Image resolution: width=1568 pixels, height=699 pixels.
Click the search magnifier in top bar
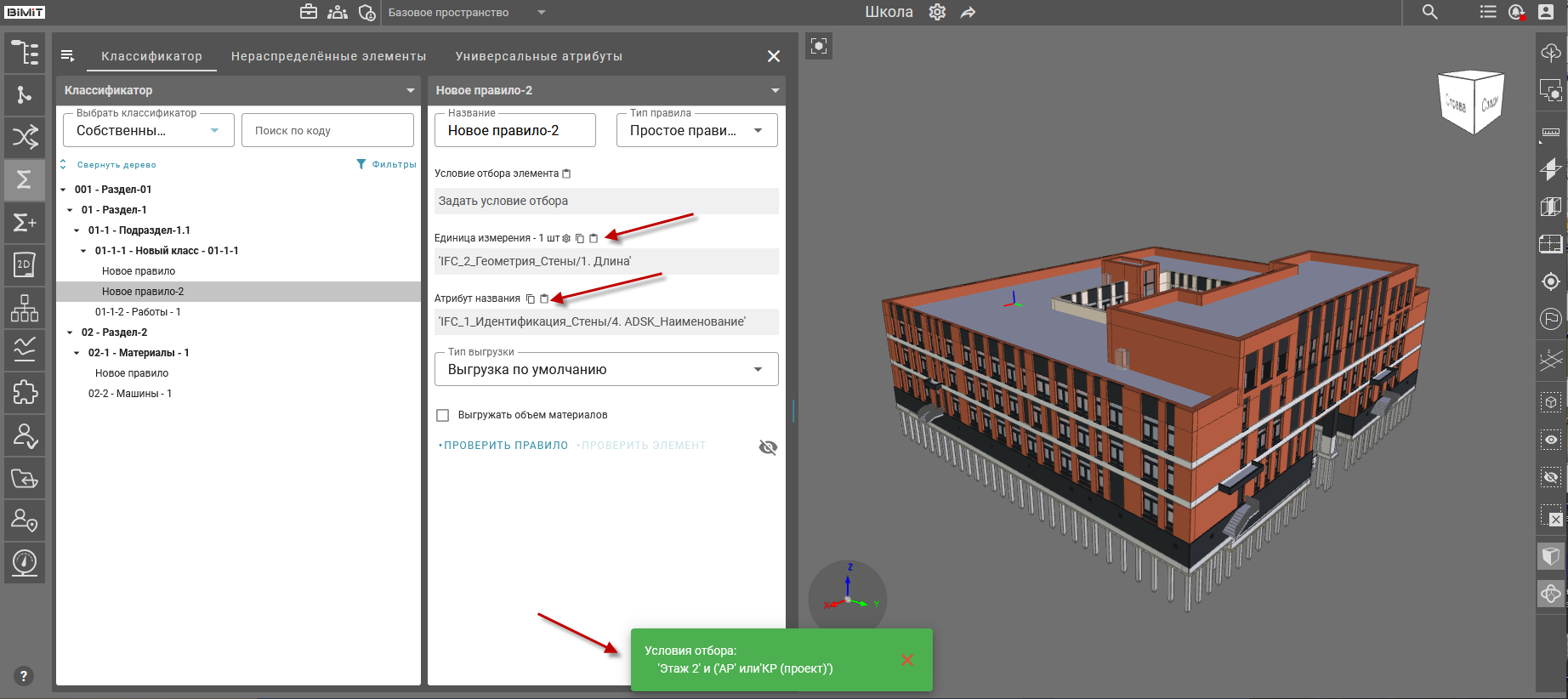coord(1429,12)
